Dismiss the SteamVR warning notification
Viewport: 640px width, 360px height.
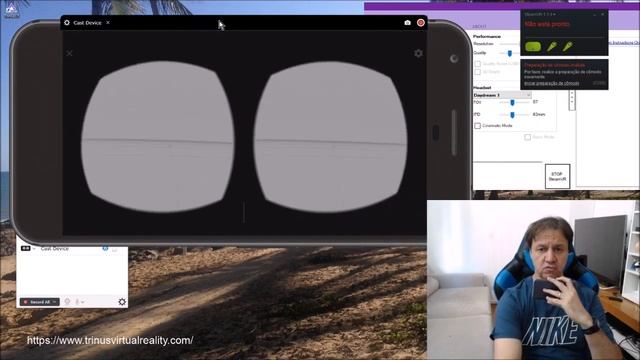pyautogui.click(x=599, y=83)
